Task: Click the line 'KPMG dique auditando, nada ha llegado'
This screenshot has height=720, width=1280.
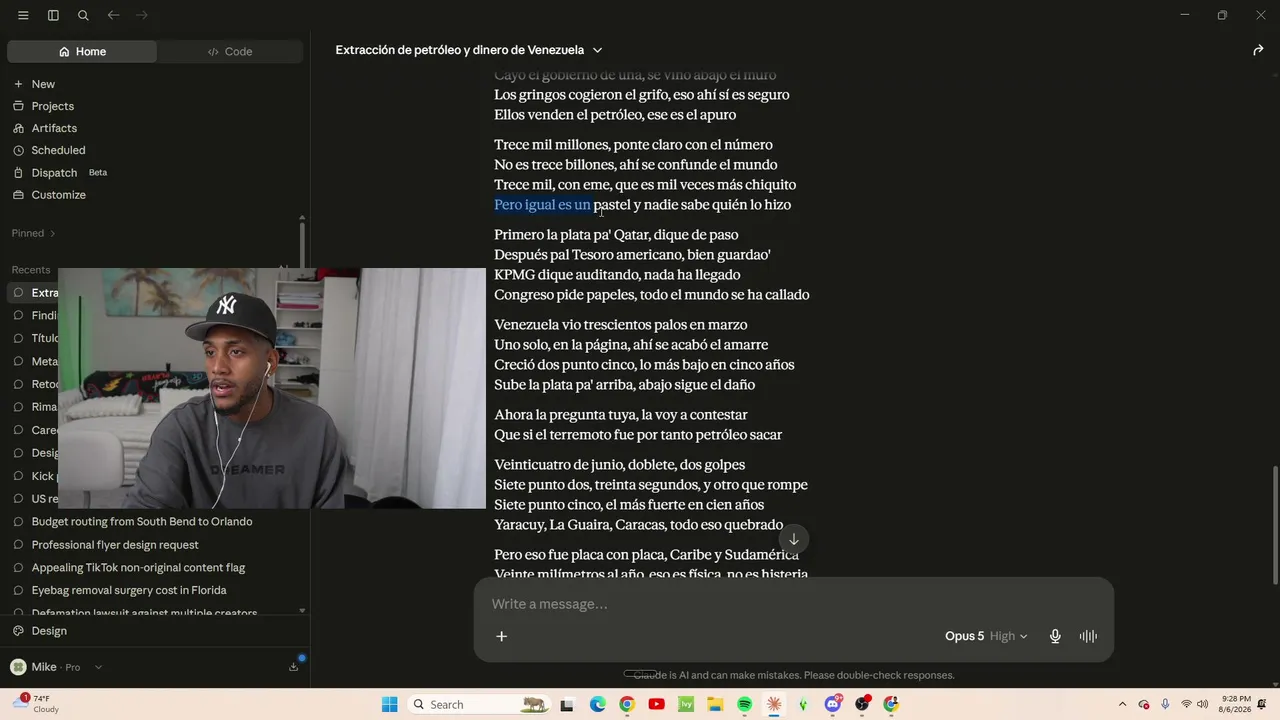Action: [617, 275]
